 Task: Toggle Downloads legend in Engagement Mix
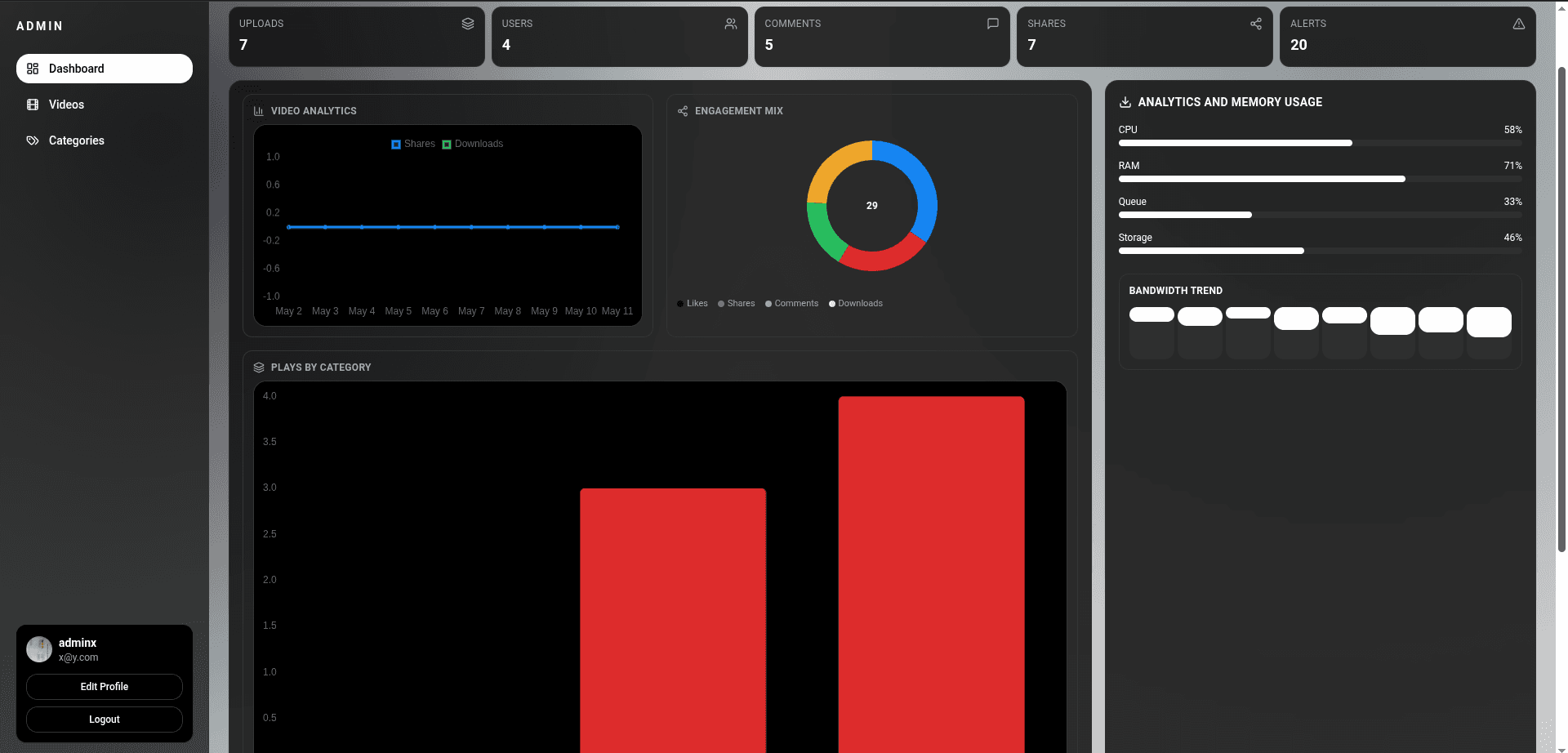[856, 304]
